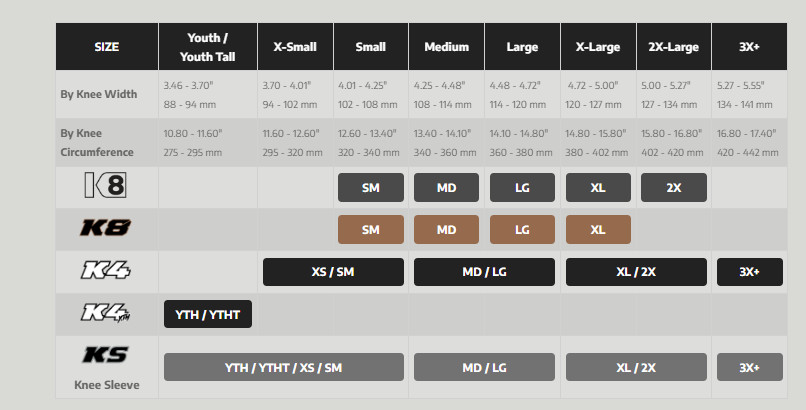Image resolution: width=806 pixels, height=410 pixels.
Task: Click the 88 - 94 mm value
Action: tap(190, 104)
